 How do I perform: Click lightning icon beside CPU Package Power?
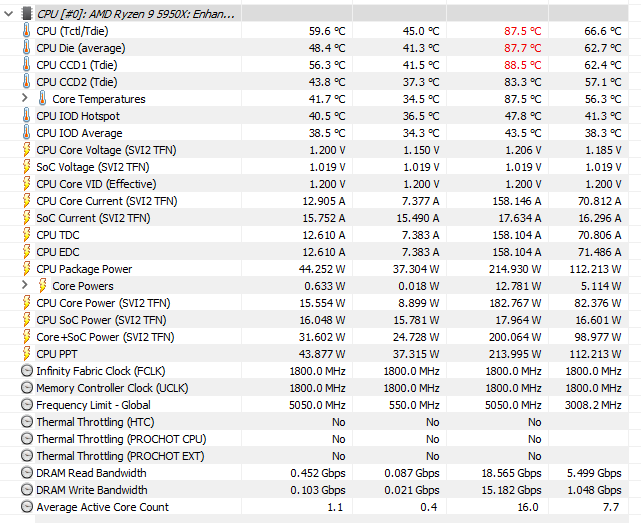point(27,269)
